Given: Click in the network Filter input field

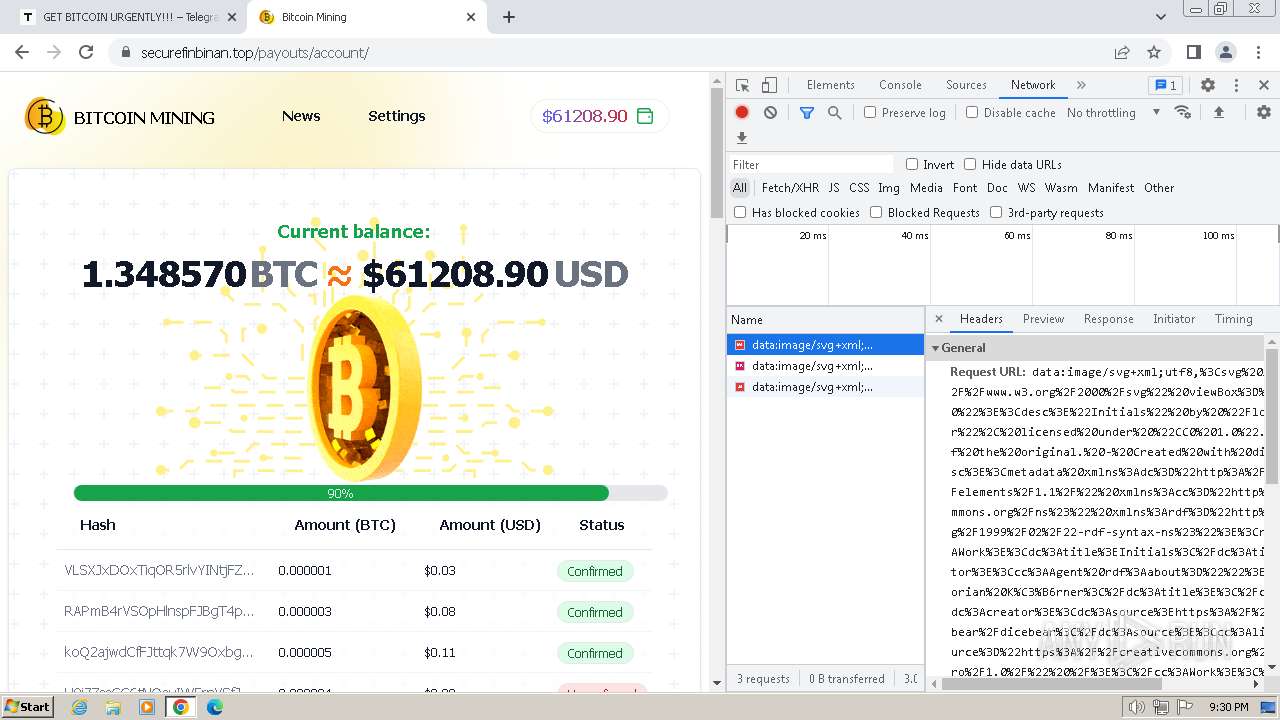Looking at the screenshot, I should [812, 164].
